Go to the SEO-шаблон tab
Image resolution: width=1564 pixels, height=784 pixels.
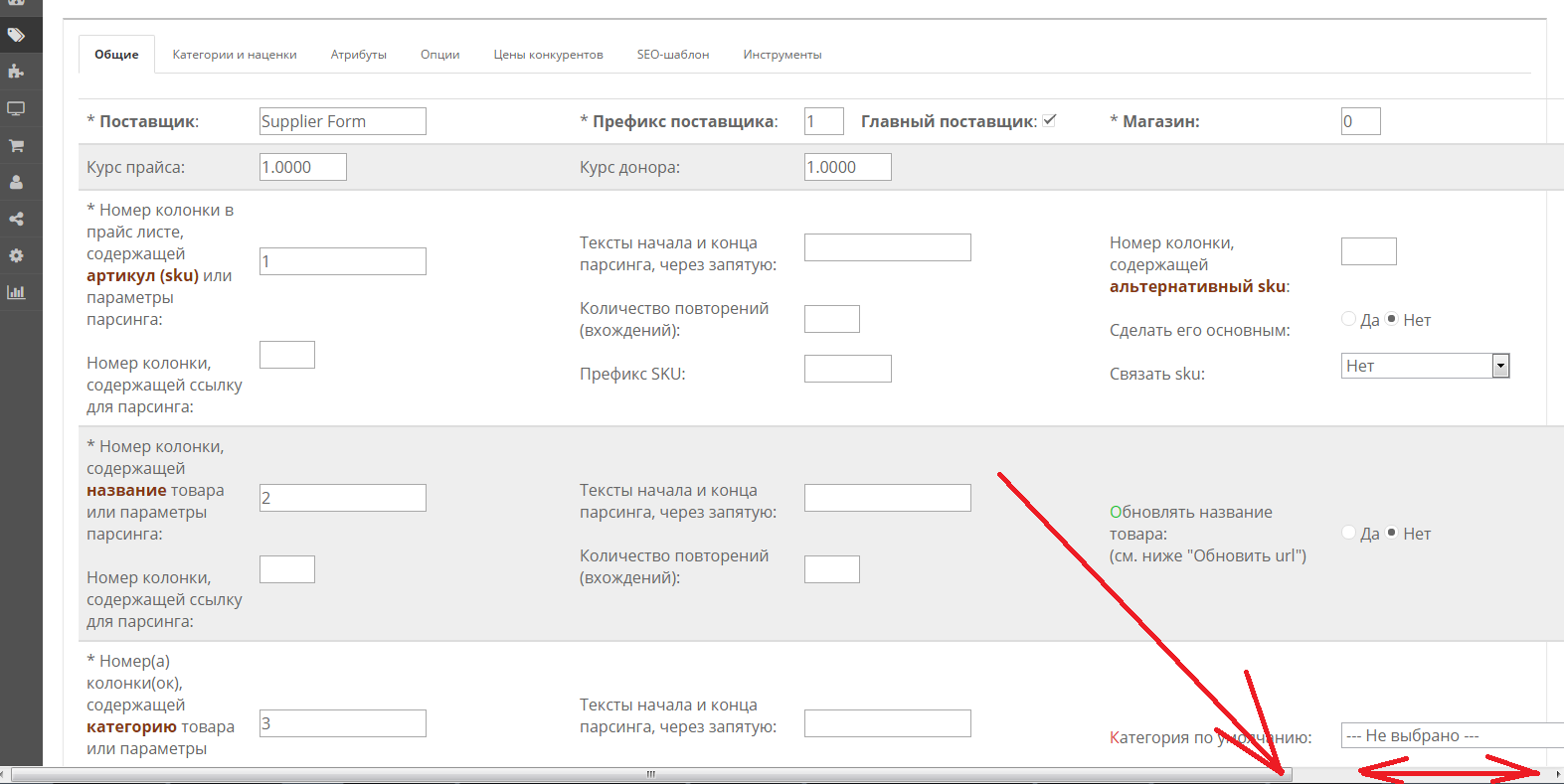673,55
